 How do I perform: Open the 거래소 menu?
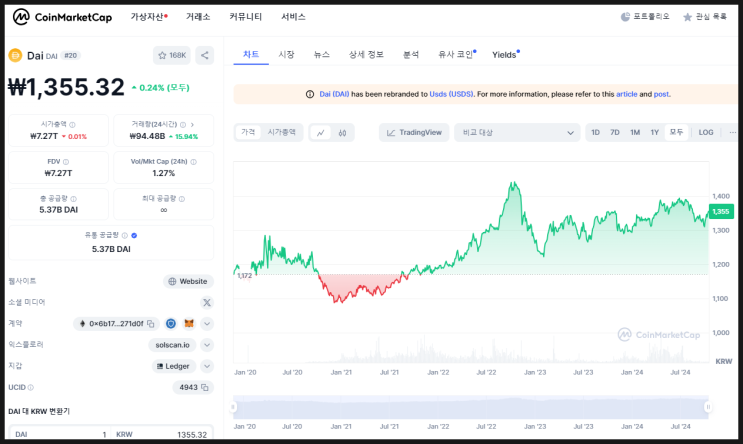click(x=198, y=17)
